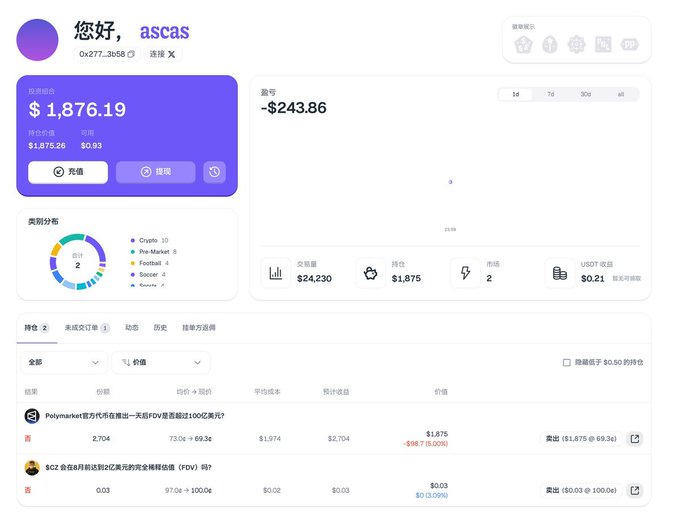Expand the 价值 sort dropdown
The image size is (680, 524).
(161, 362)
